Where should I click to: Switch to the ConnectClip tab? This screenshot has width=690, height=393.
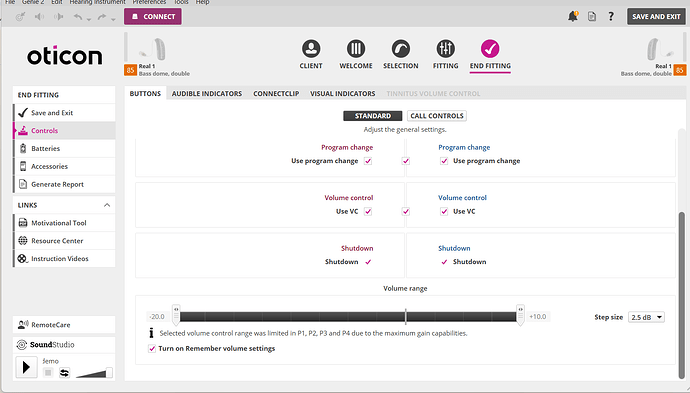(276, 93)
